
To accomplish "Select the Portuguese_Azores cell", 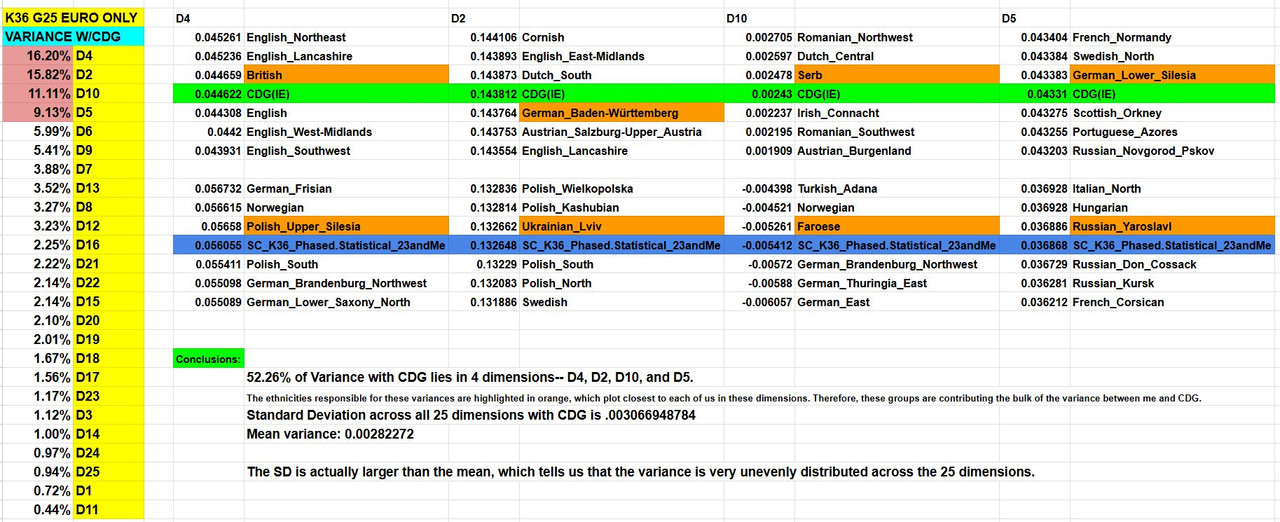I will point(1174,132).
